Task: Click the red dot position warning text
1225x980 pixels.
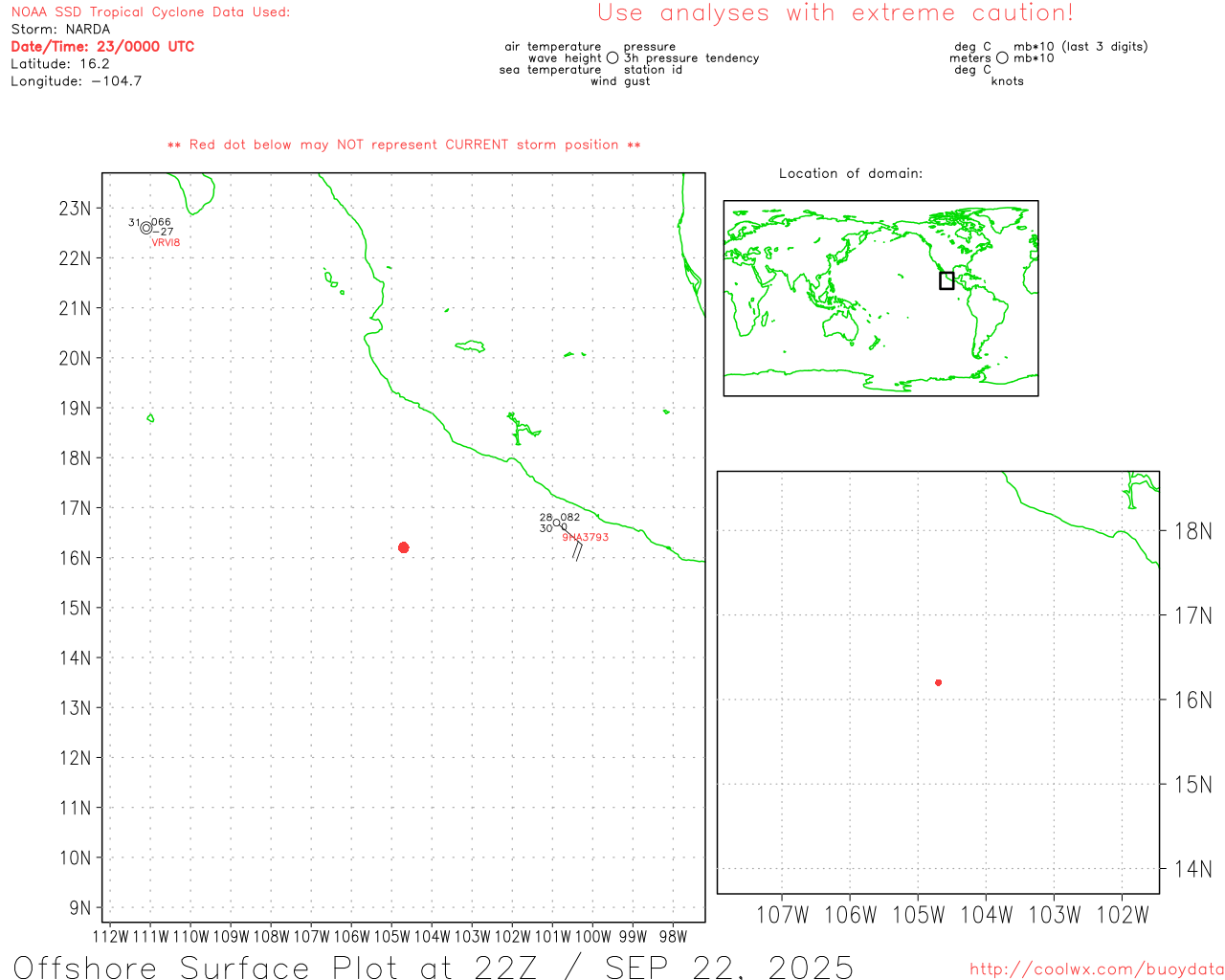Action: coord(404,145)
